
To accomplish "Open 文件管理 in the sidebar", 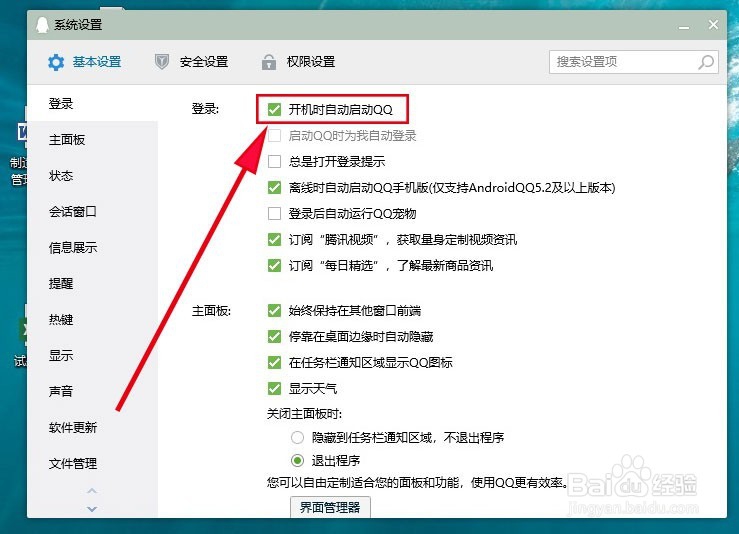I will (x=73, y=463).
